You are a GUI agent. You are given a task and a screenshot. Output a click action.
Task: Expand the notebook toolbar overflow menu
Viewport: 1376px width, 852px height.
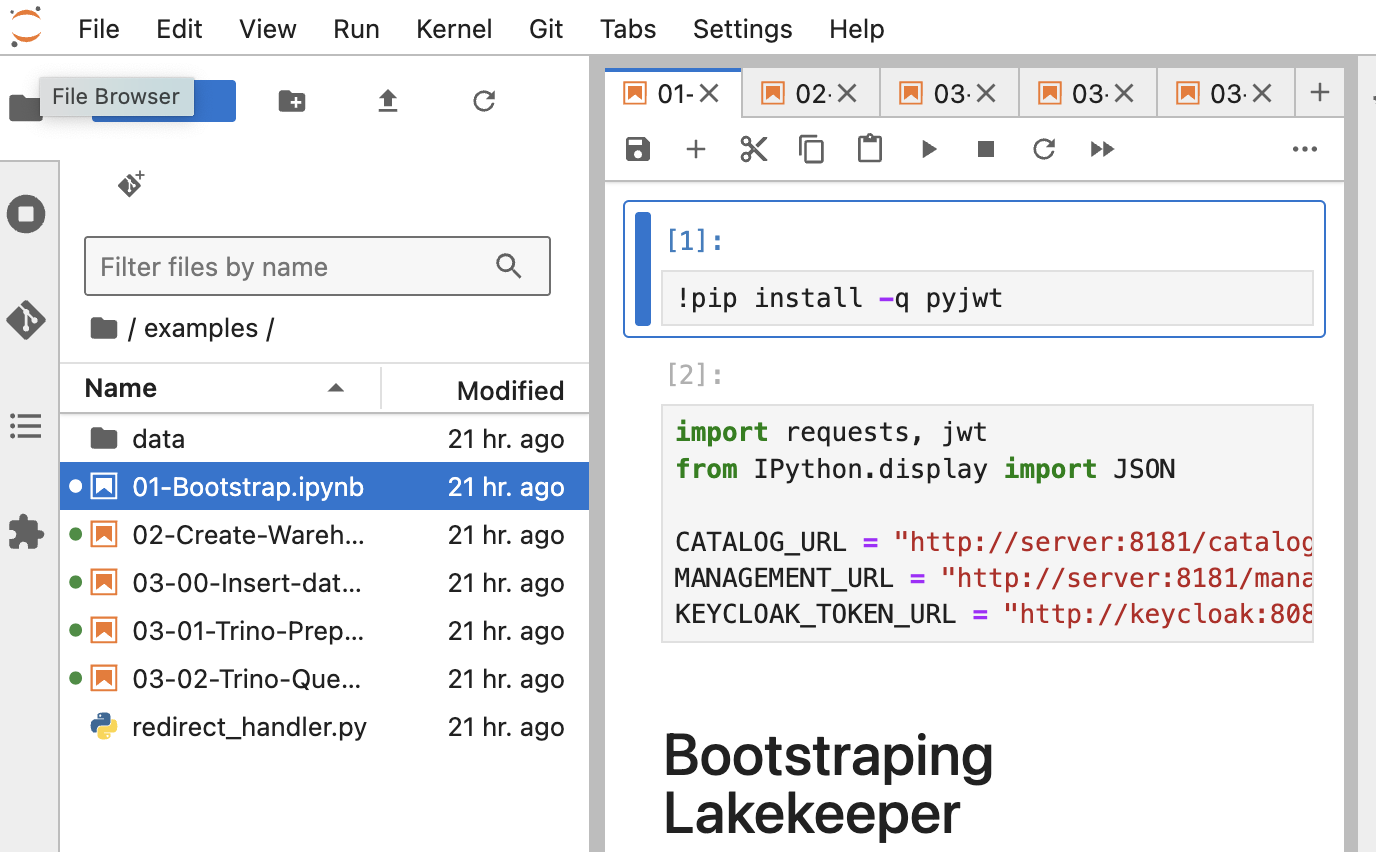(1305, 149)
